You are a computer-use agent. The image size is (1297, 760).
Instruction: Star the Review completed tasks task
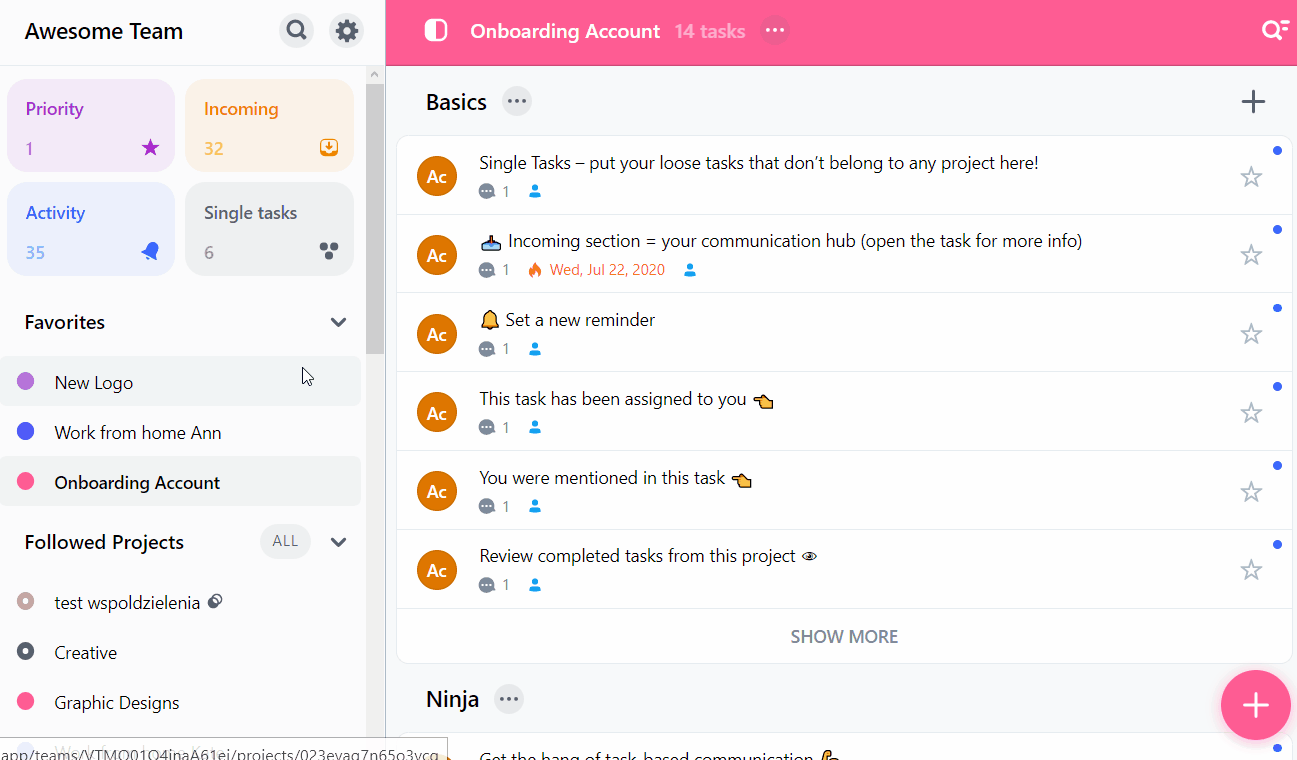1251,570
